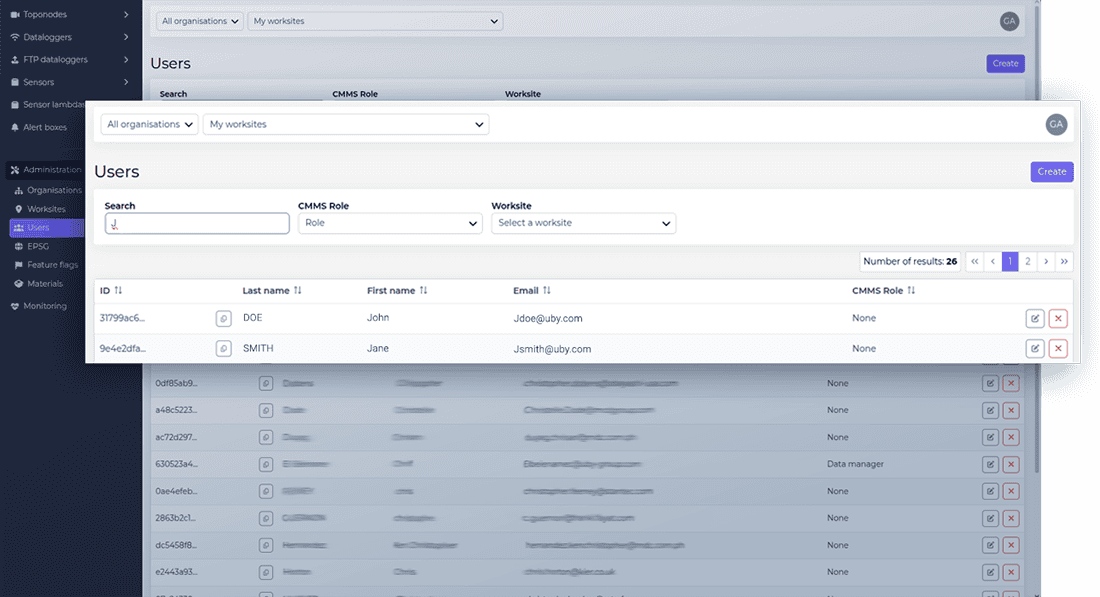1100x597 pixels.
Task: Open All organisations dropdown in zoomed panel
Action: point(149,124)
